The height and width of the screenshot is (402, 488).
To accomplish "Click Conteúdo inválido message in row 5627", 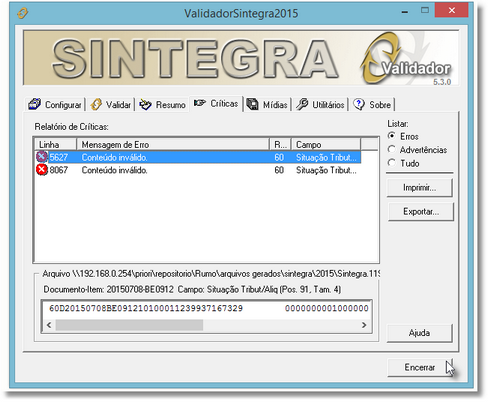I will 114,157.
